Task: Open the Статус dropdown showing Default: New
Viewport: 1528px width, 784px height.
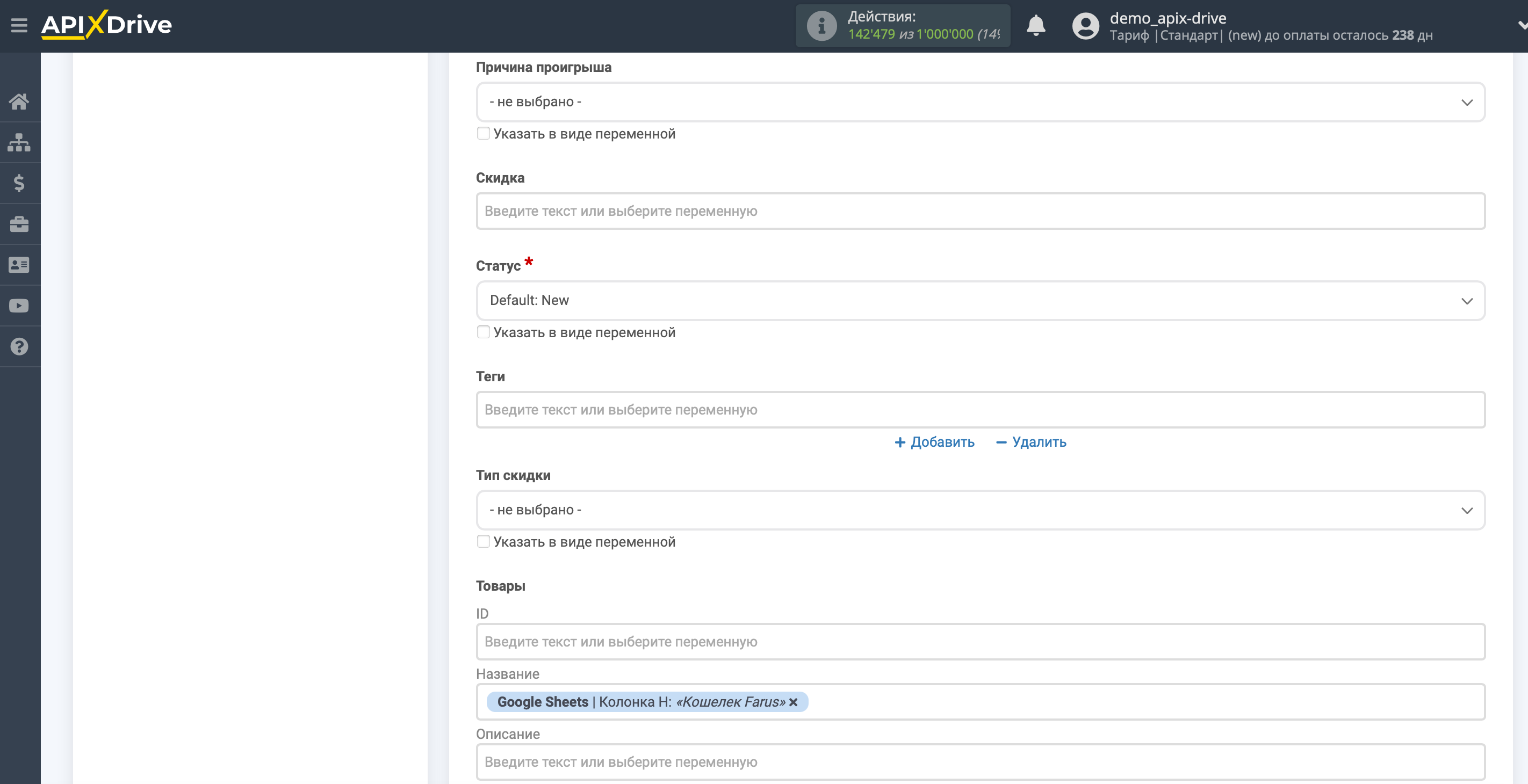Action: [980, 301]
